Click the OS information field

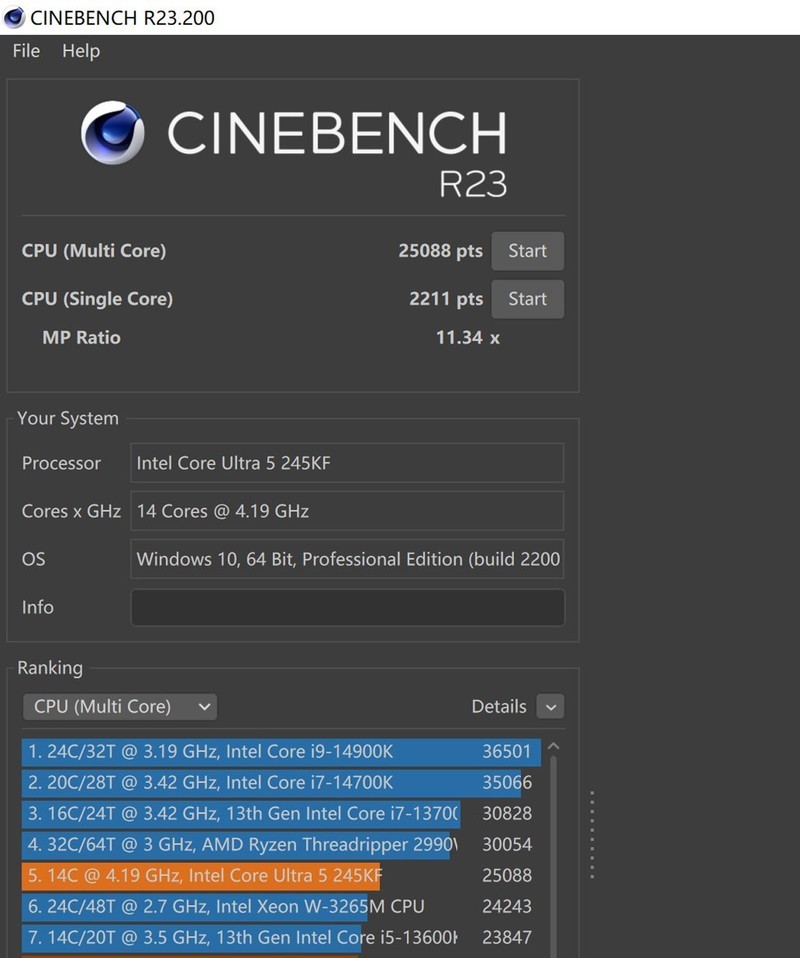click(x=347, y=559)
